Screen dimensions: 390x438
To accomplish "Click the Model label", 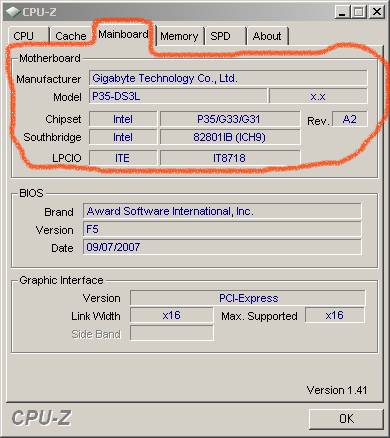I will 67,97.
